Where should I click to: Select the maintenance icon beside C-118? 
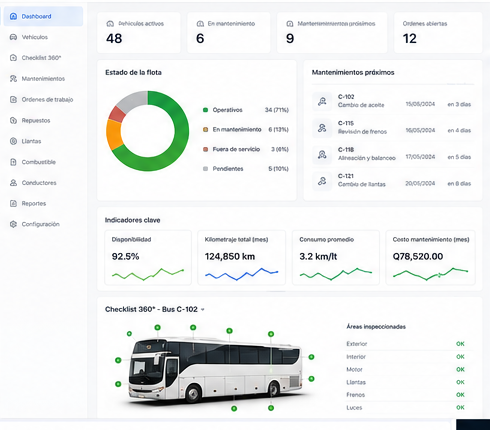(x=322, y=154)
